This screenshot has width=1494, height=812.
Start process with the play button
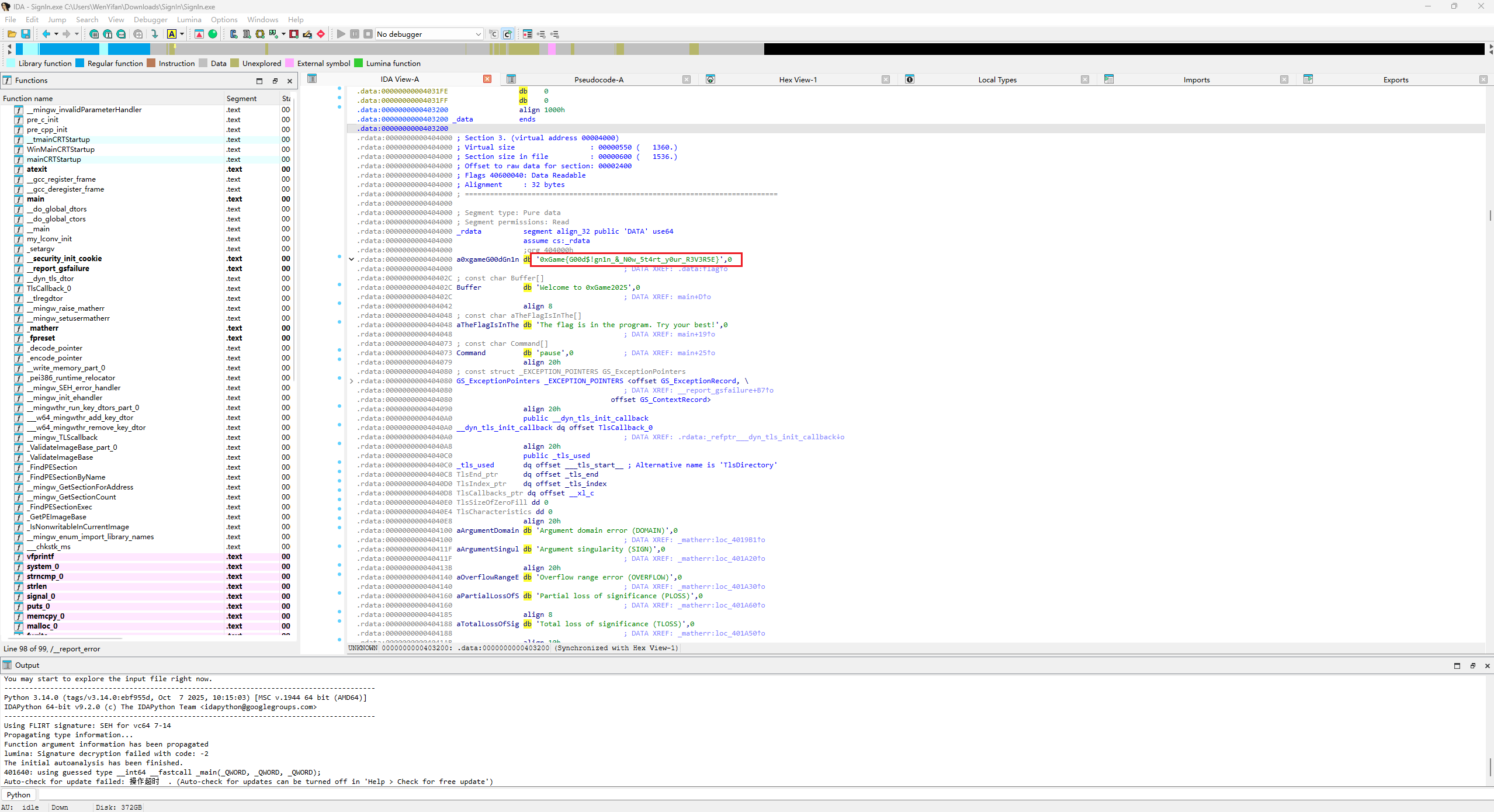click(x=341, y=34)
